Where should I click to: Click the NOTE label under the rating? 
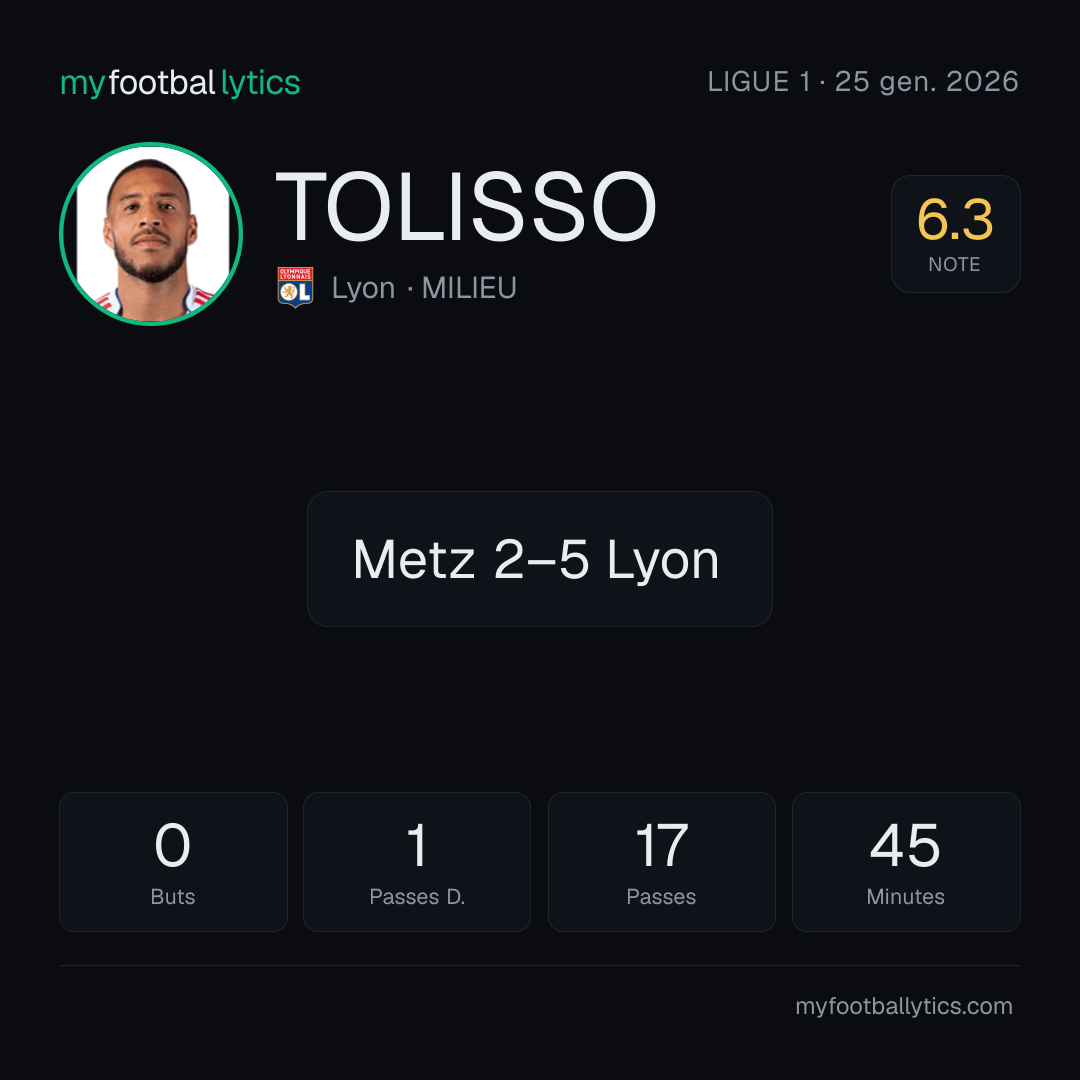click(955, 264)
